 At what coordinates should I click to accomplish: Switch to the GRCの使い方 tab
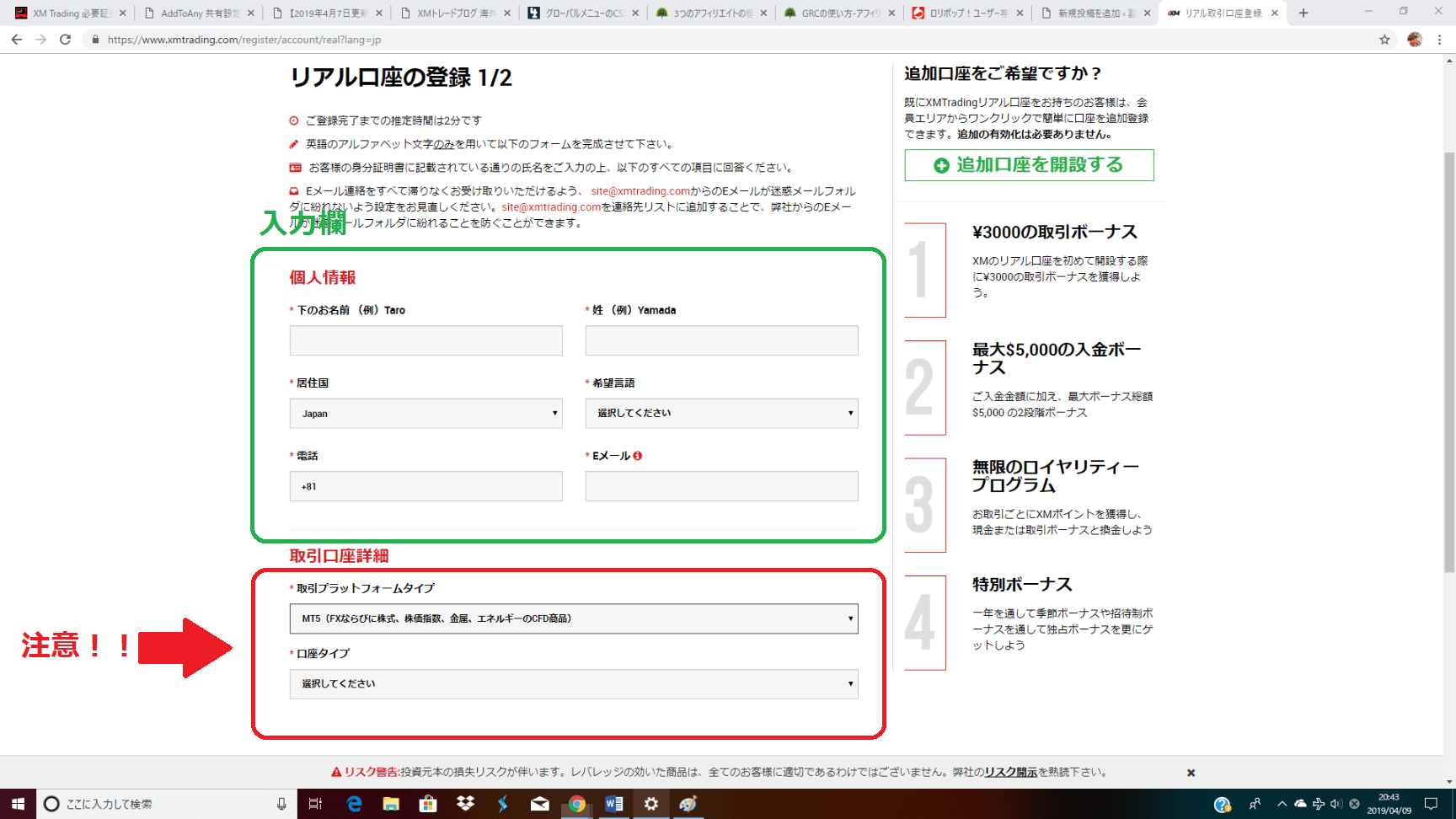pyautogui.click(x=838, y=13)
